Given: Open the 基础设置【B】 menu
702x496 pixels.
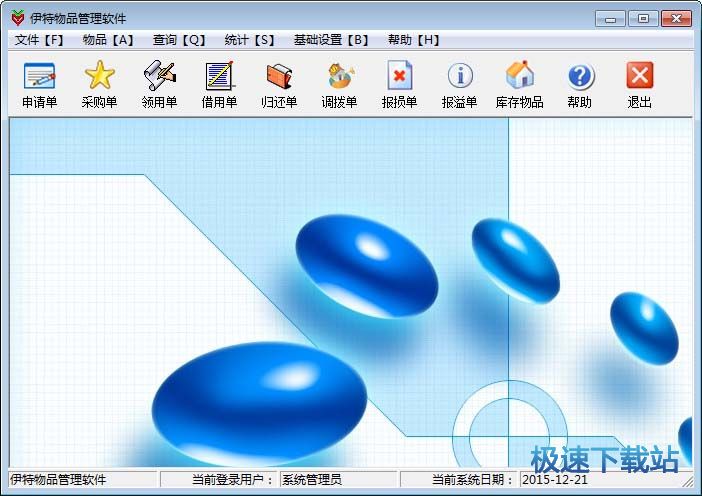Looking at the screenshot, I should (331, 40).
